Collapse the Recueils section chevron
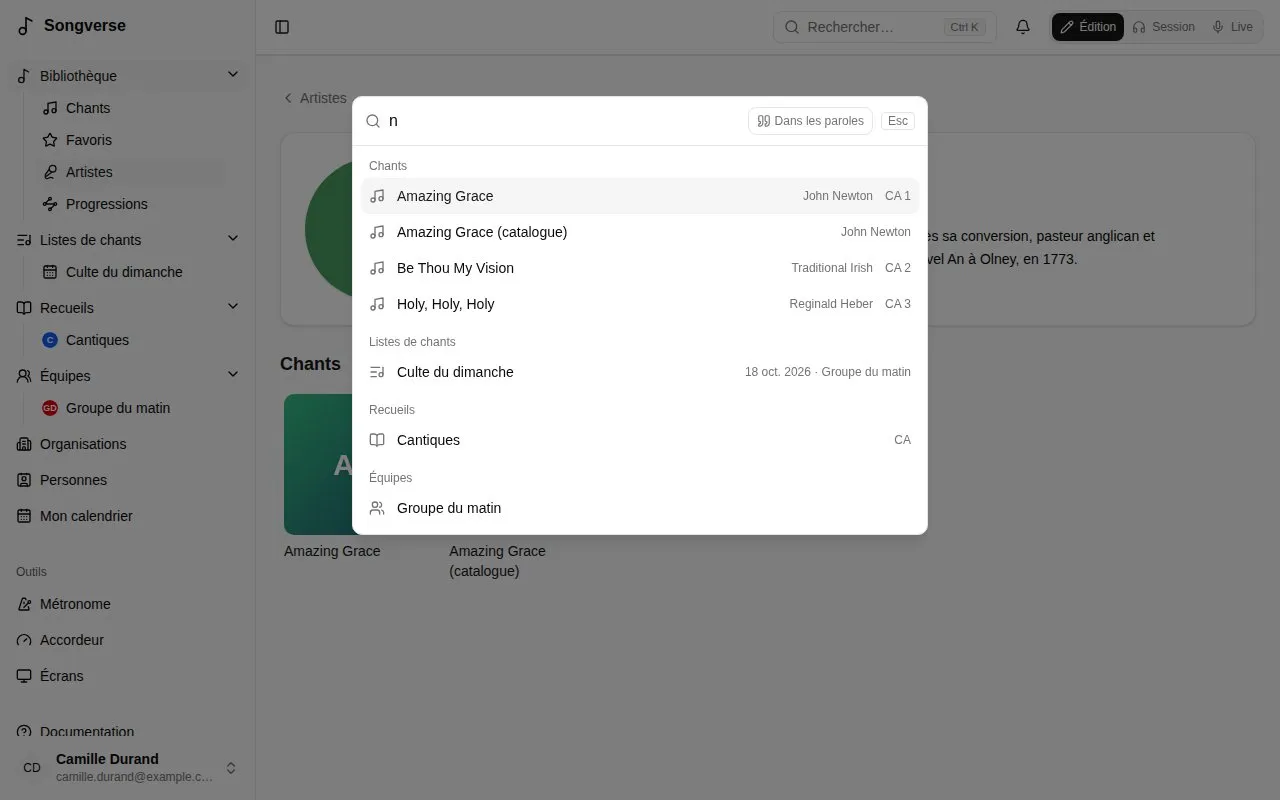Viewport: 1280px width, 800px height. [233, 307]
